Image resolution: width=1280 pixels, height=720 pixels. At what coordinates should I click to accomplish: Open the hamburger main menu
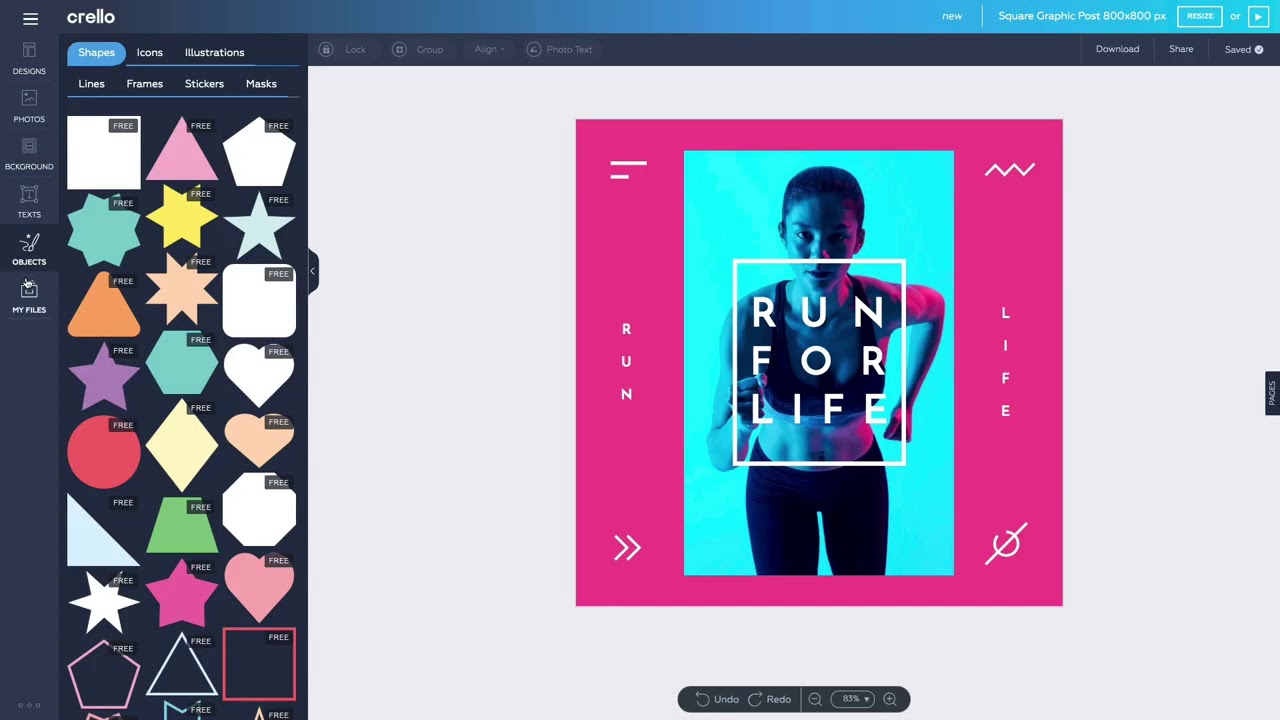pos(30,18)
